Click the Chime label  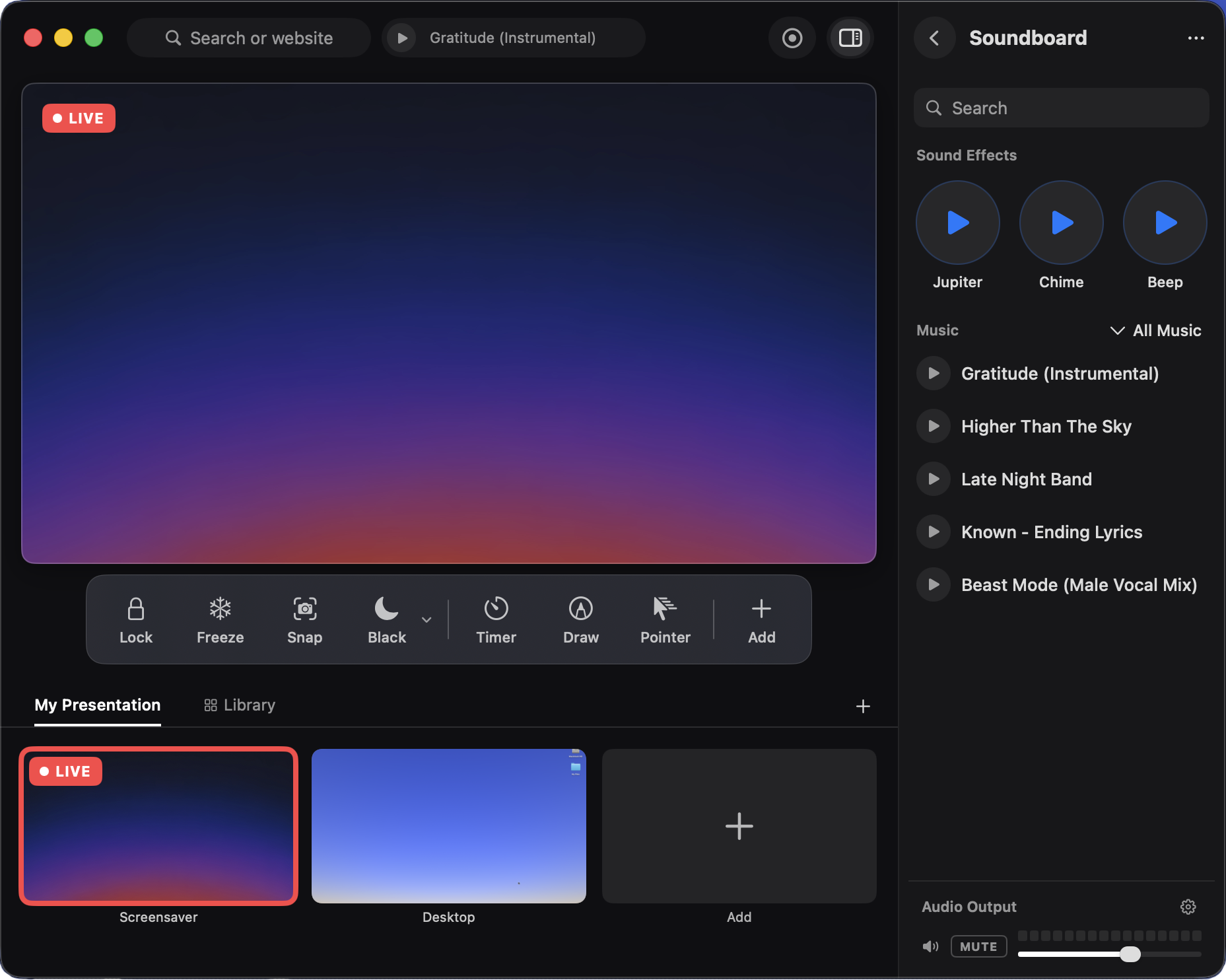tap(1062, 282)
